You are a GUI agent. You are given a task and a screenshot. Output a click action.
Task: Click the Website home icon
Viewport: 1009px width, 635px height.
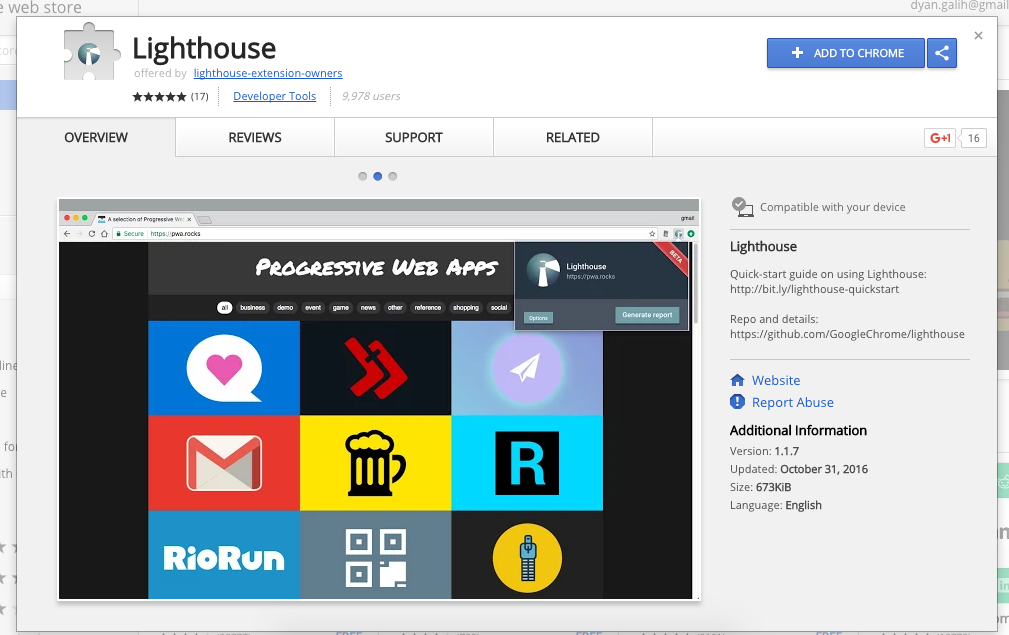coord(737,380)
